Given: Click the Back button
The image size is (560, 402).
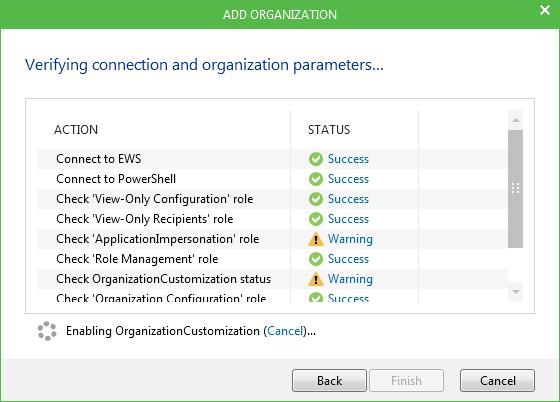Looking at the screenshot, I should (x=329, y=381).
